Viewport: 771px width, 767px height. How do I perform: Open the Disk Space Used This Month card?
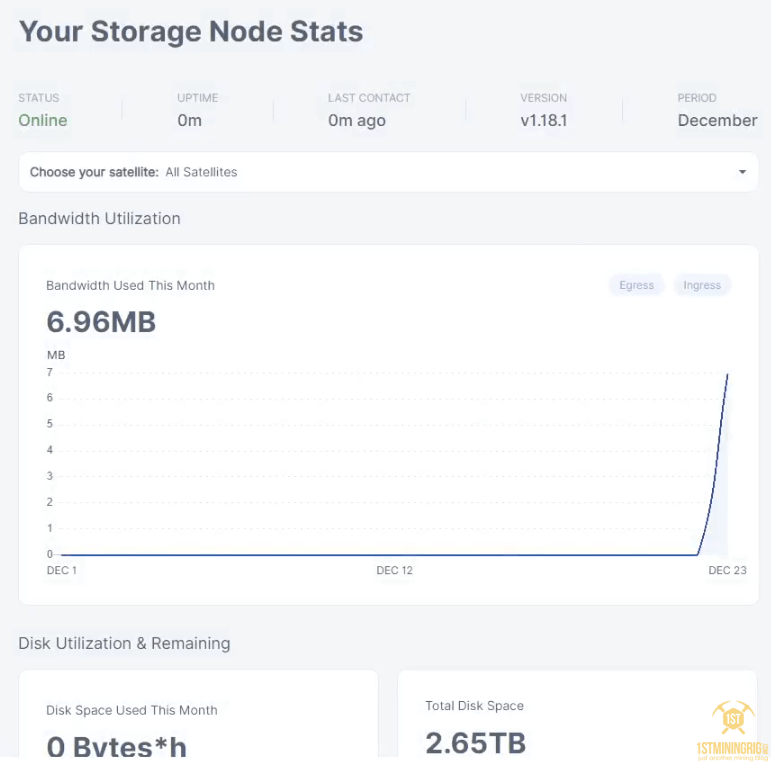[x=198, y=720]
